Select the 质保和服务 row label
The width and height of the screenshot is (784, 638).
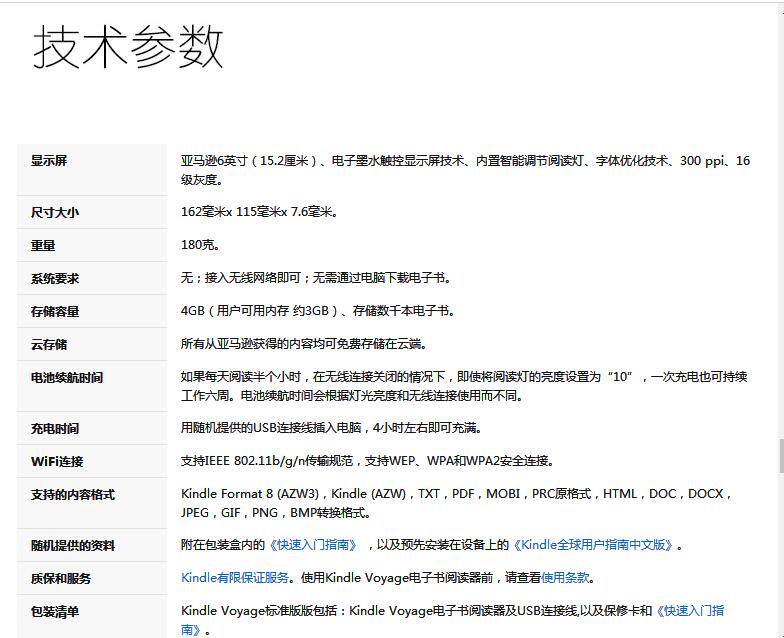(61, 578)
